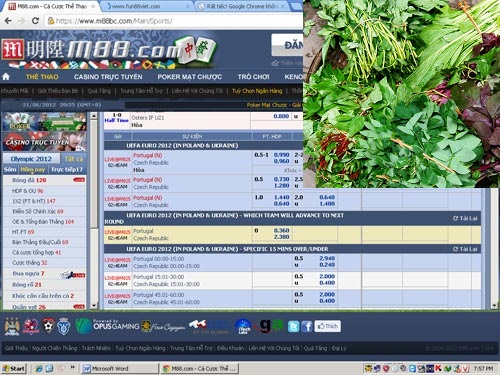
Task: Open CASINO TRỰC TUYẾN menu
Action: tap(108, 77)
